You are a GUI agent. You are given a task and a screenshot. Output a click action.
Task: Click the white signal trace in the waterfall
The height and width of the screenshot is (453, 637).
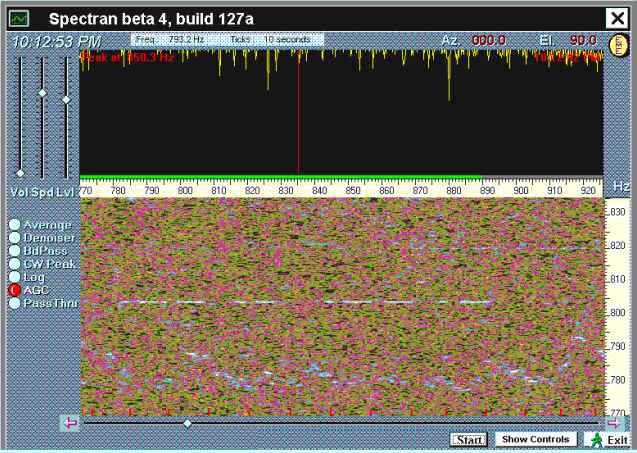305,302
